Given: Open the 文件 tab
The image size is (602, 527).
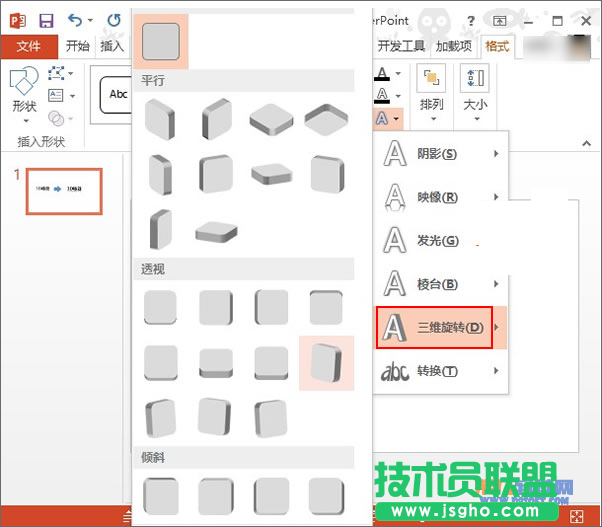Looking at the screenshot, I should tap(29, 46).
